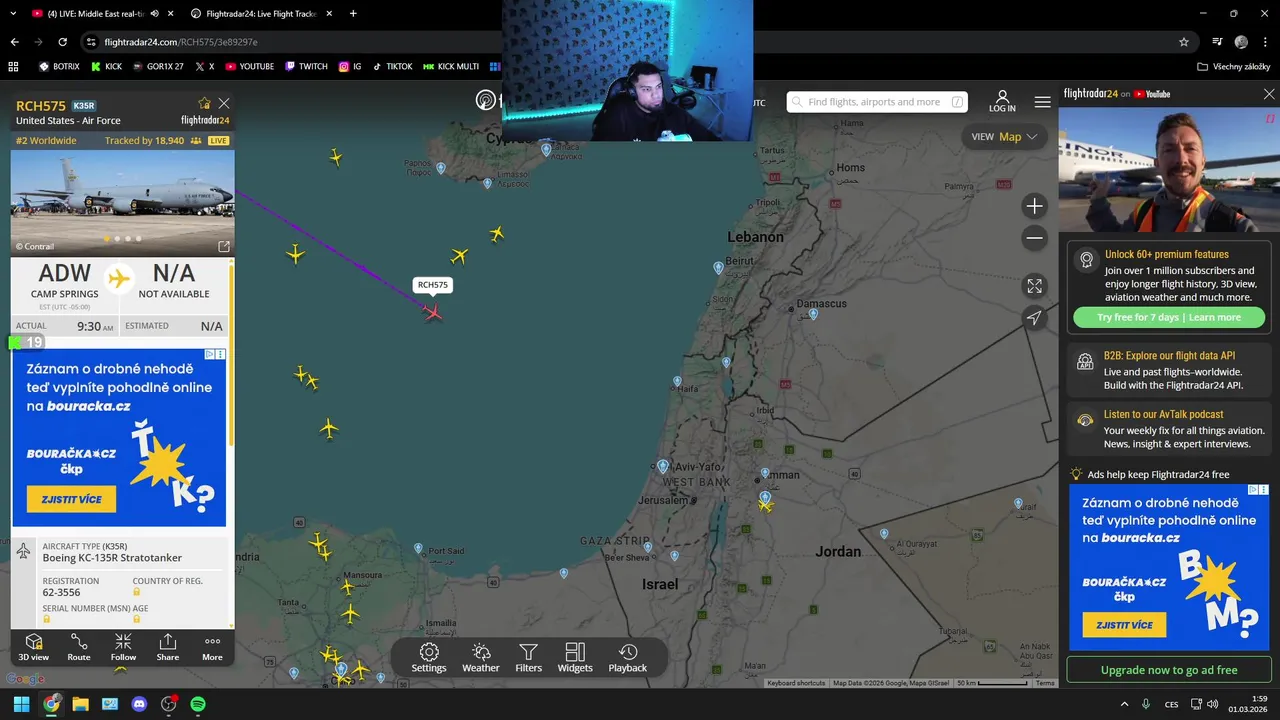
Task: Click the flight search field
Action: coord(877,102)
